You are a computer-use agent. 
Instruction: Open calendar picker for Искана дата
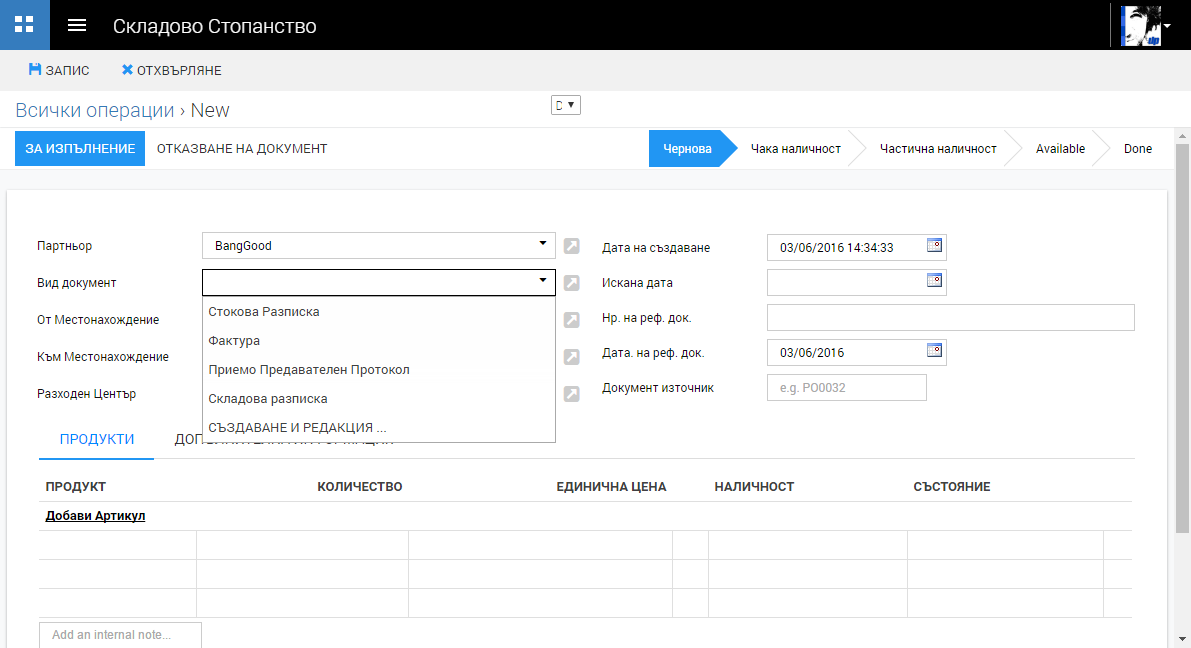point(935,281)
